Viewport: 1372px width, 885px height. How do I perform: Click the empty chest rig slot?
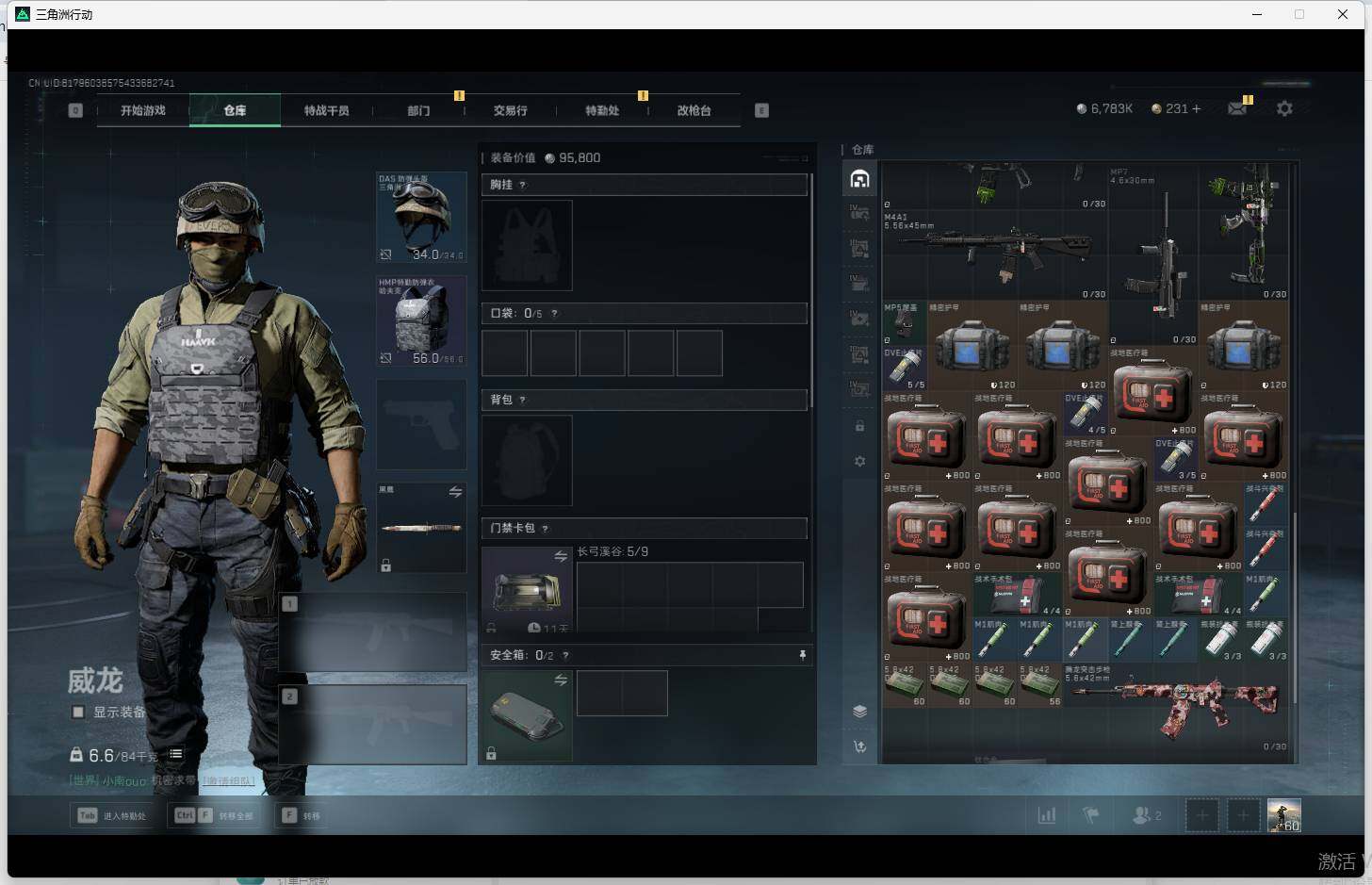[x=527, y=245]
